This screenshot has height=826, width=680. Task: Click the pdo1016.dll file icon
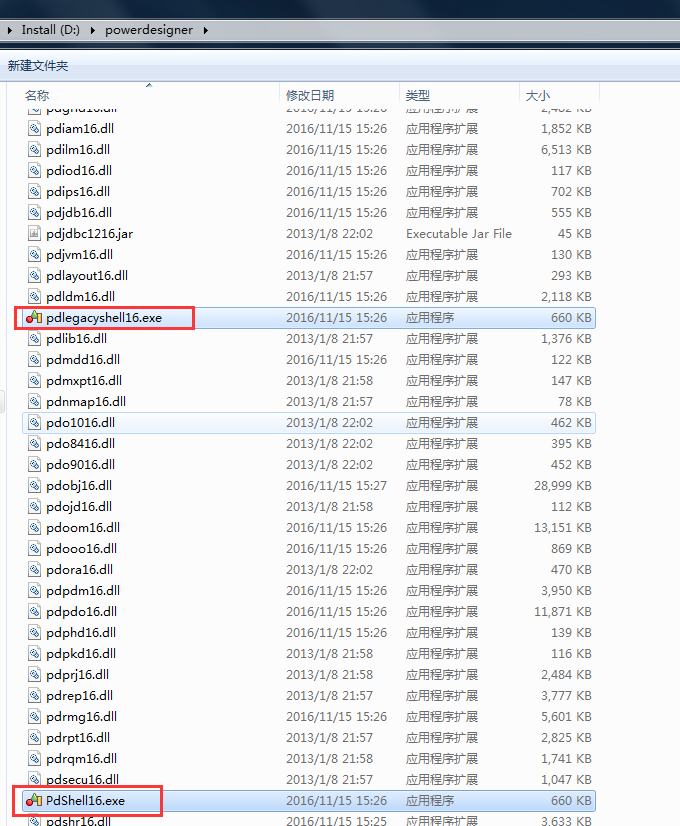[34, 422]
